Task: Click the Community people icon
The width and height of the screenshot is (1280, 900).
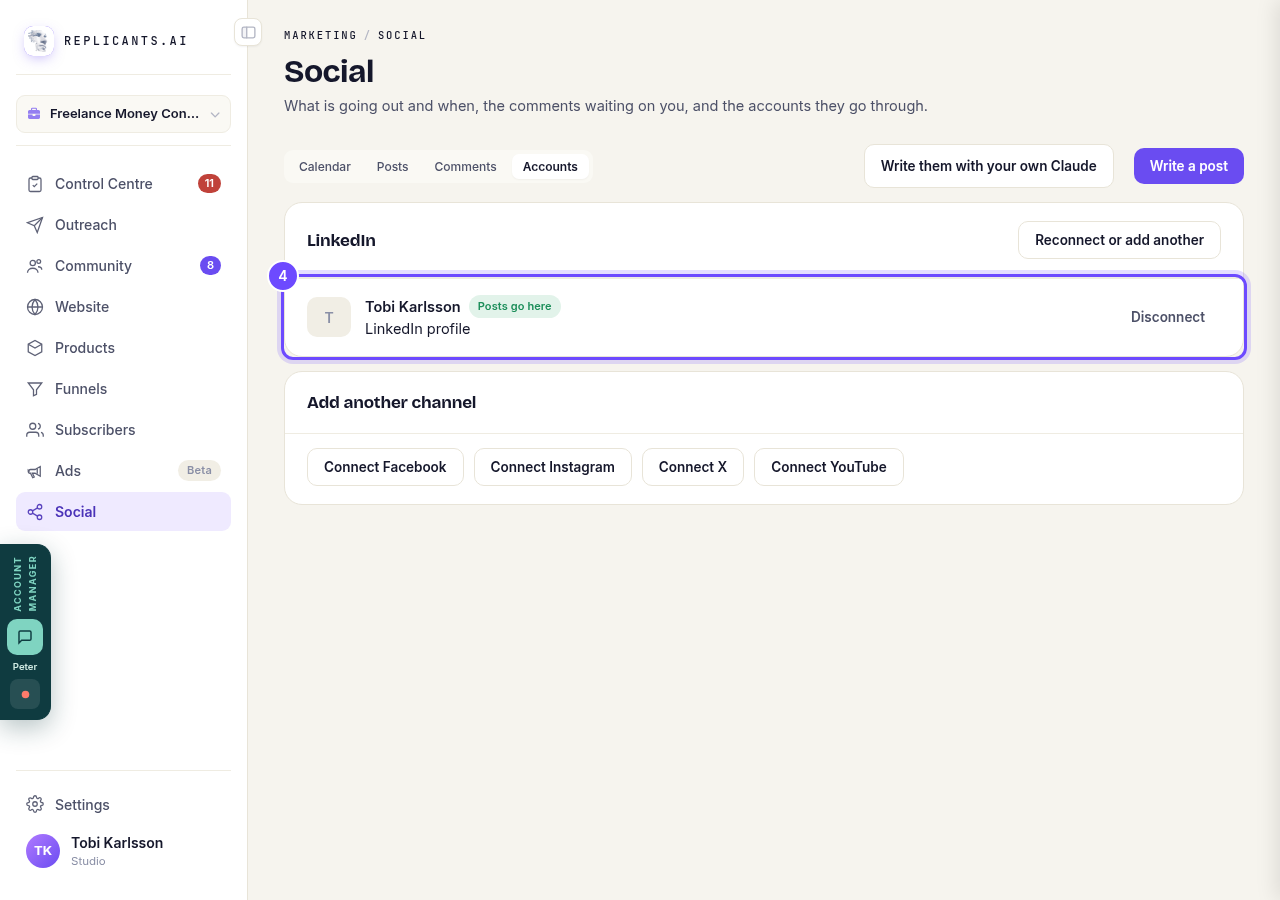Action: pyautogui.click(x=35, y=266)
